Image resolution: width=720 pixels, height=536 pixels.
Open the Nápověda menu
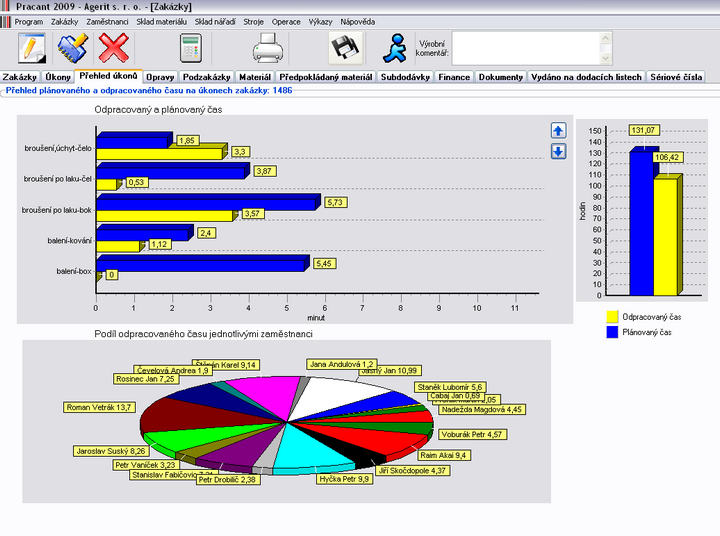click(357, 22)
